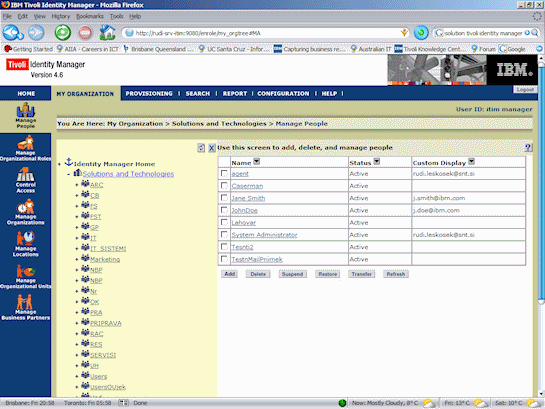Check the box for JohnDoe
Viewport: 545px width, 409px height.
tap(225, 210)
